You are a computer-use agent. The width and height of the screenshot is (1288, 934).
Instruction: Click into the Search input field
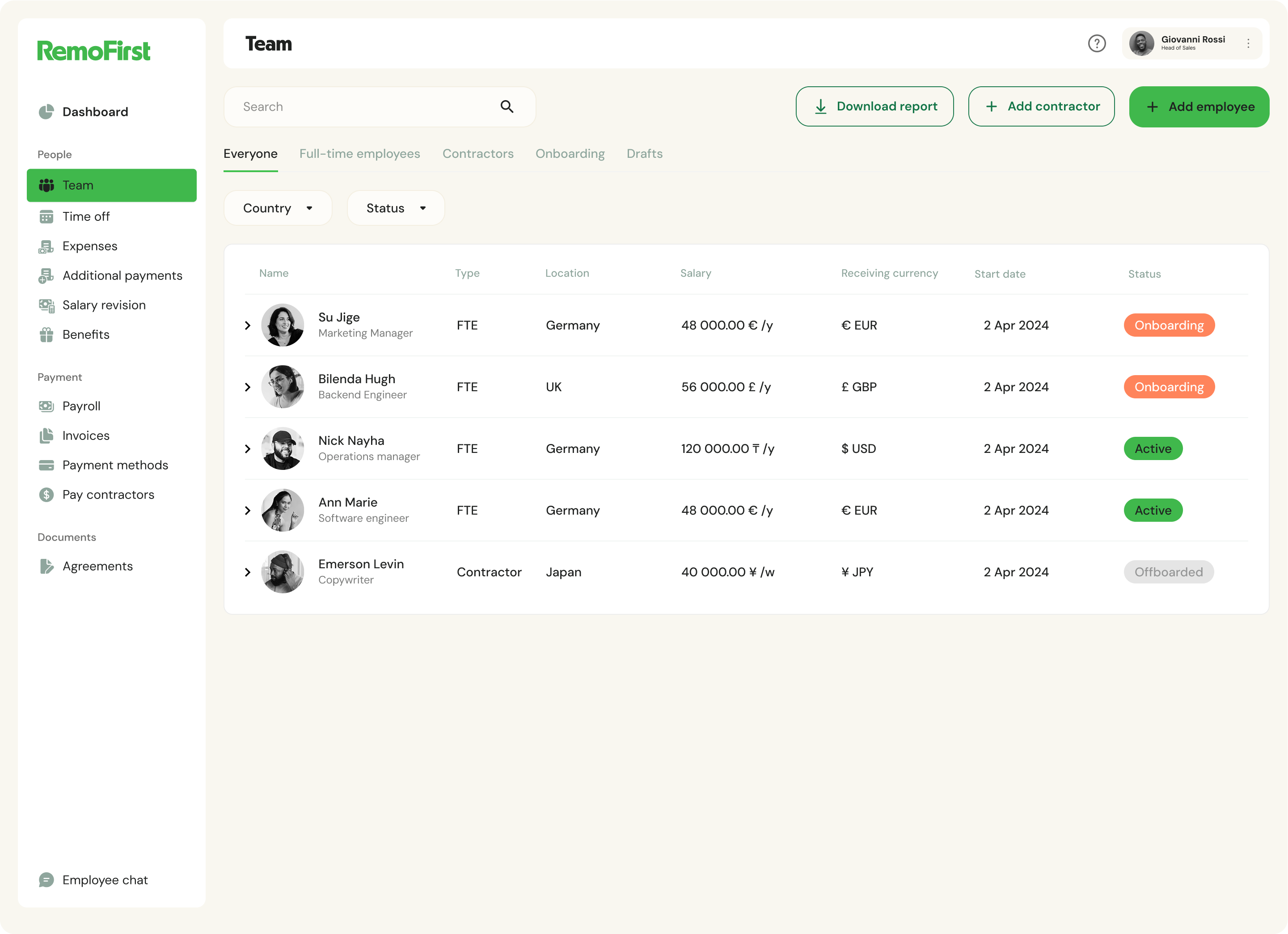click(x=363, y=107)
